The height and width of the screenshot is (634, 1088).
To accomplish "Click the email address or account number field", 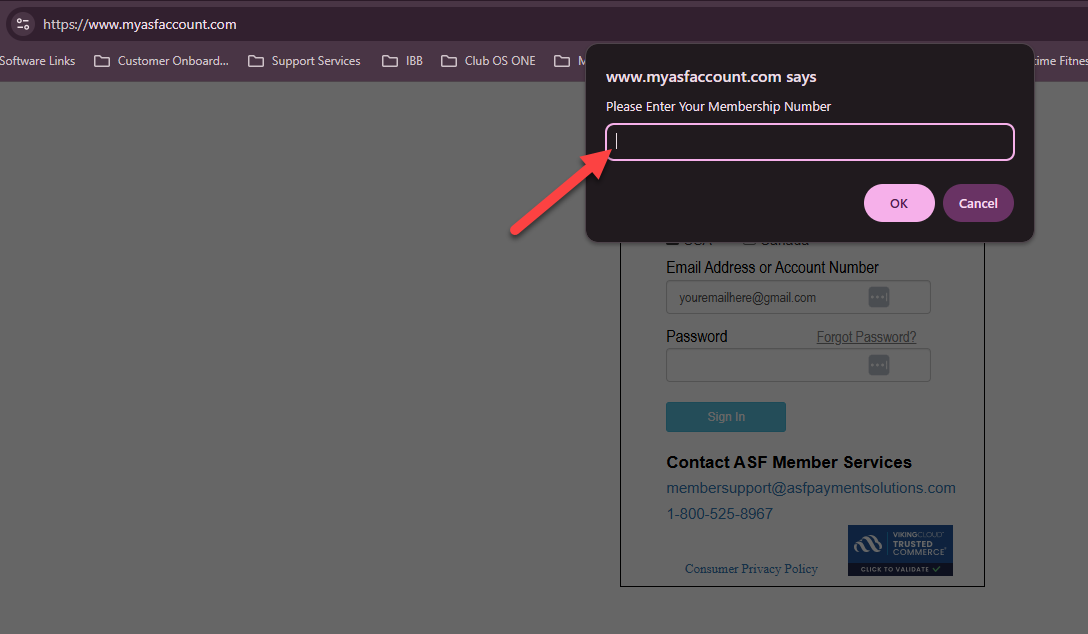I will [x=798, y=297].
